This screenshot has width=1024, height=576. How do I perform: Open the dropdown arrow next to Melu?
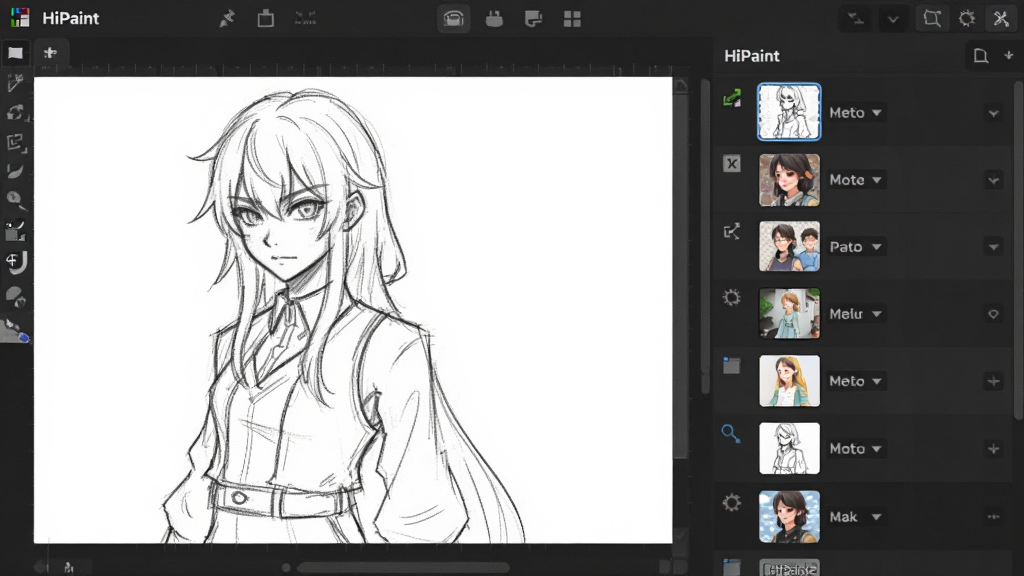pos(876,314)
